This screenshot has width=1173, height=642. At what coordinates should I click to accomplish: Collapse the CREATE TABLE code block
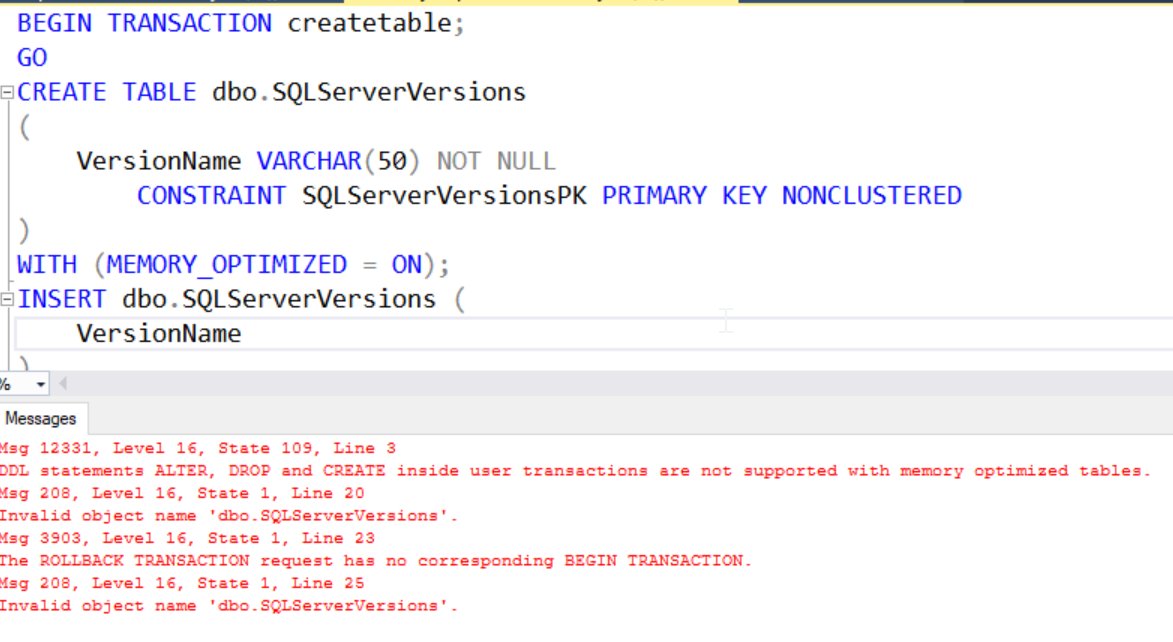tap(7, 93)
